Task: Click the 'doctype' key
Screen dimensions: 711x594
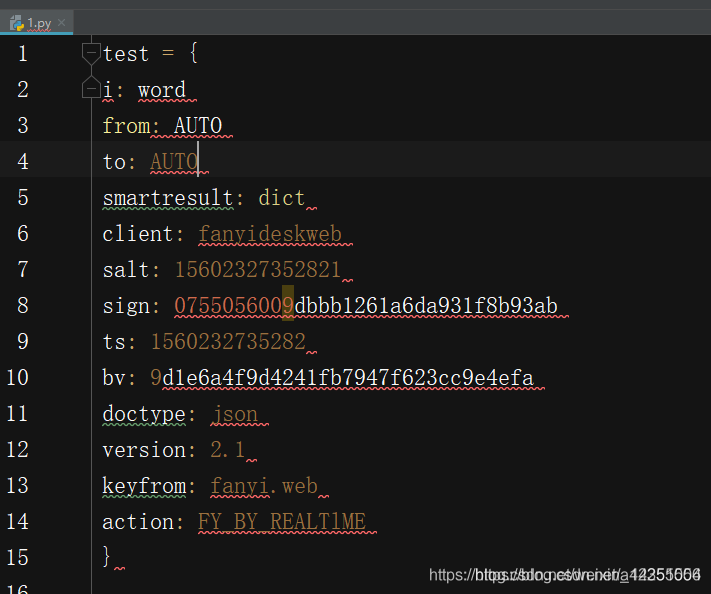Action: 144,414
